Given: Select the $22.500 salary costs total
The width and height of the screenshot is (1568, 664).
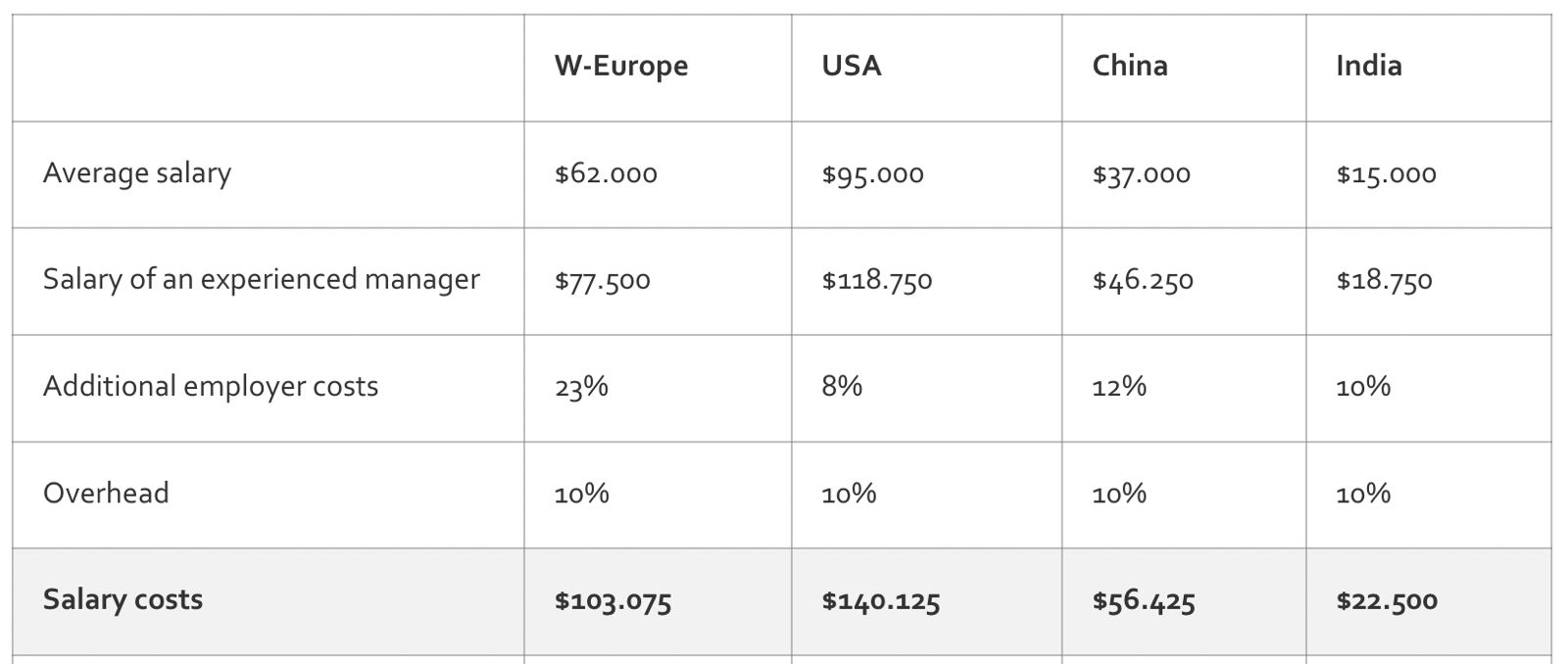Looking at the screenshot, I should [1387, 600].
